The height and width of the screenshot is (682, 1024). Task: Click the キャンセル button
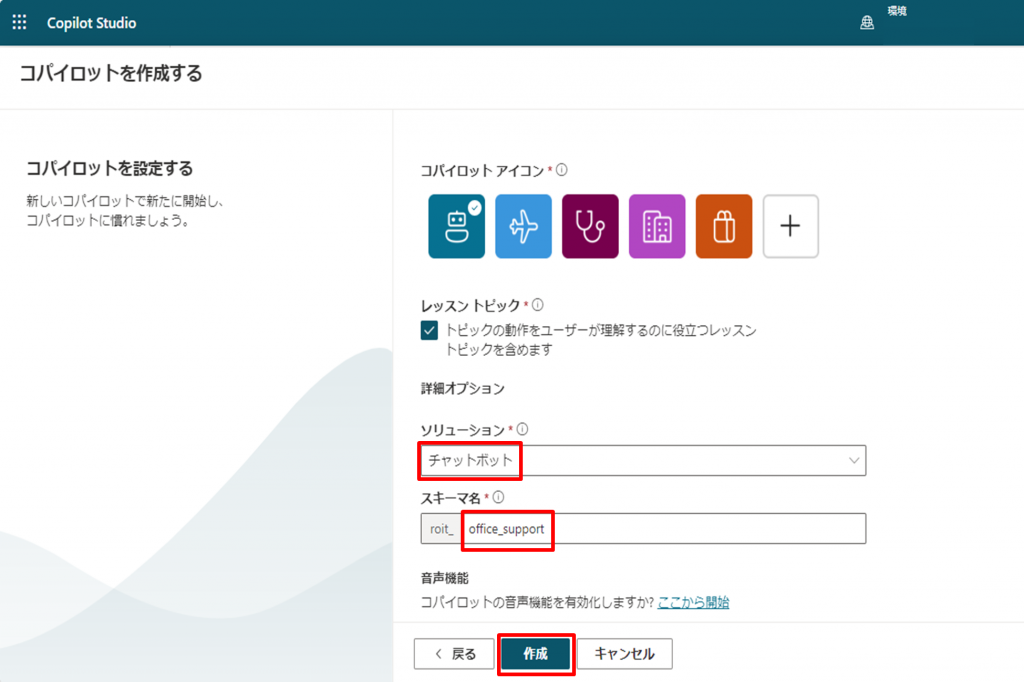(624, 653)
